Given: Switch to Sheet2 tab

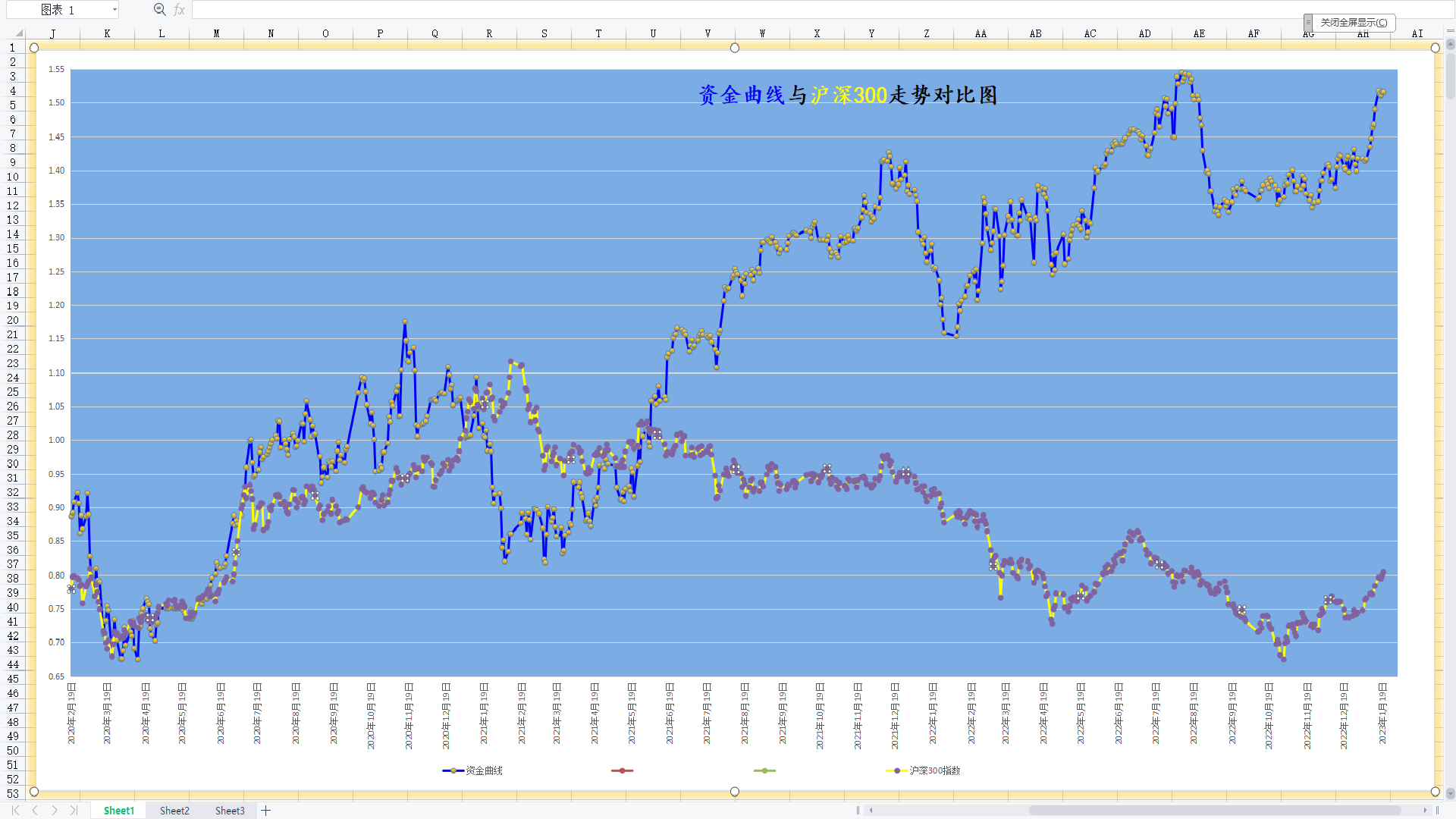Looking at the screenshot, I should pos(174,811).
